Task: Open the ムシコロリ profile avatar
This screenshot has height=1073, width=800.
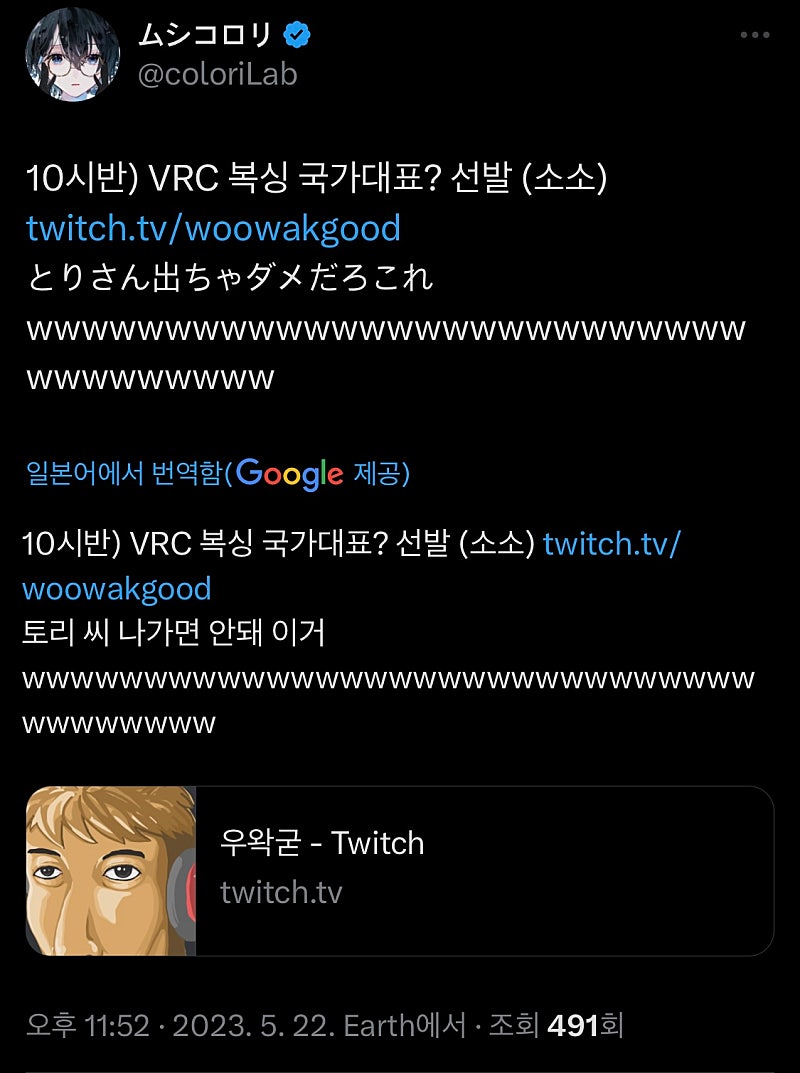Action: [x=73, y=55]
